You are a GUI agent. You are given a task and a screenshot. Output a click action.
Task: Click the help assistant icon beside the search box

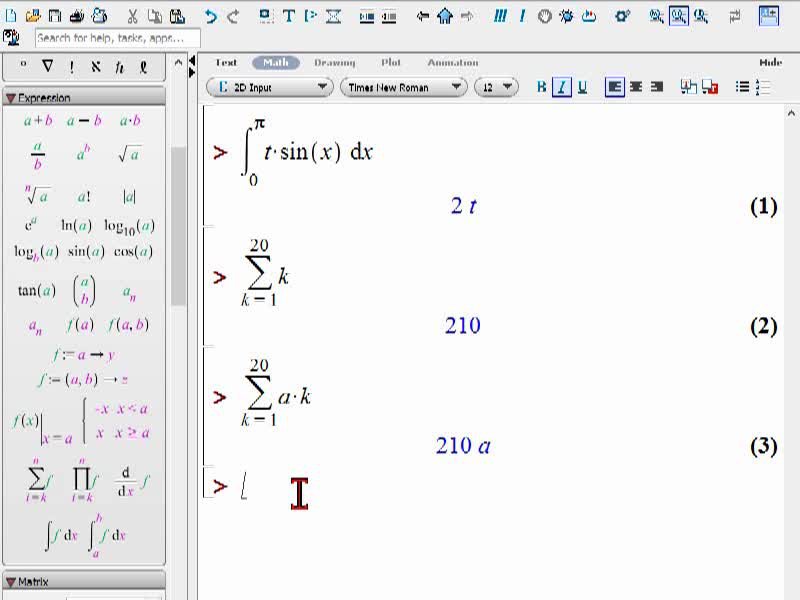(x=11, y=37)
